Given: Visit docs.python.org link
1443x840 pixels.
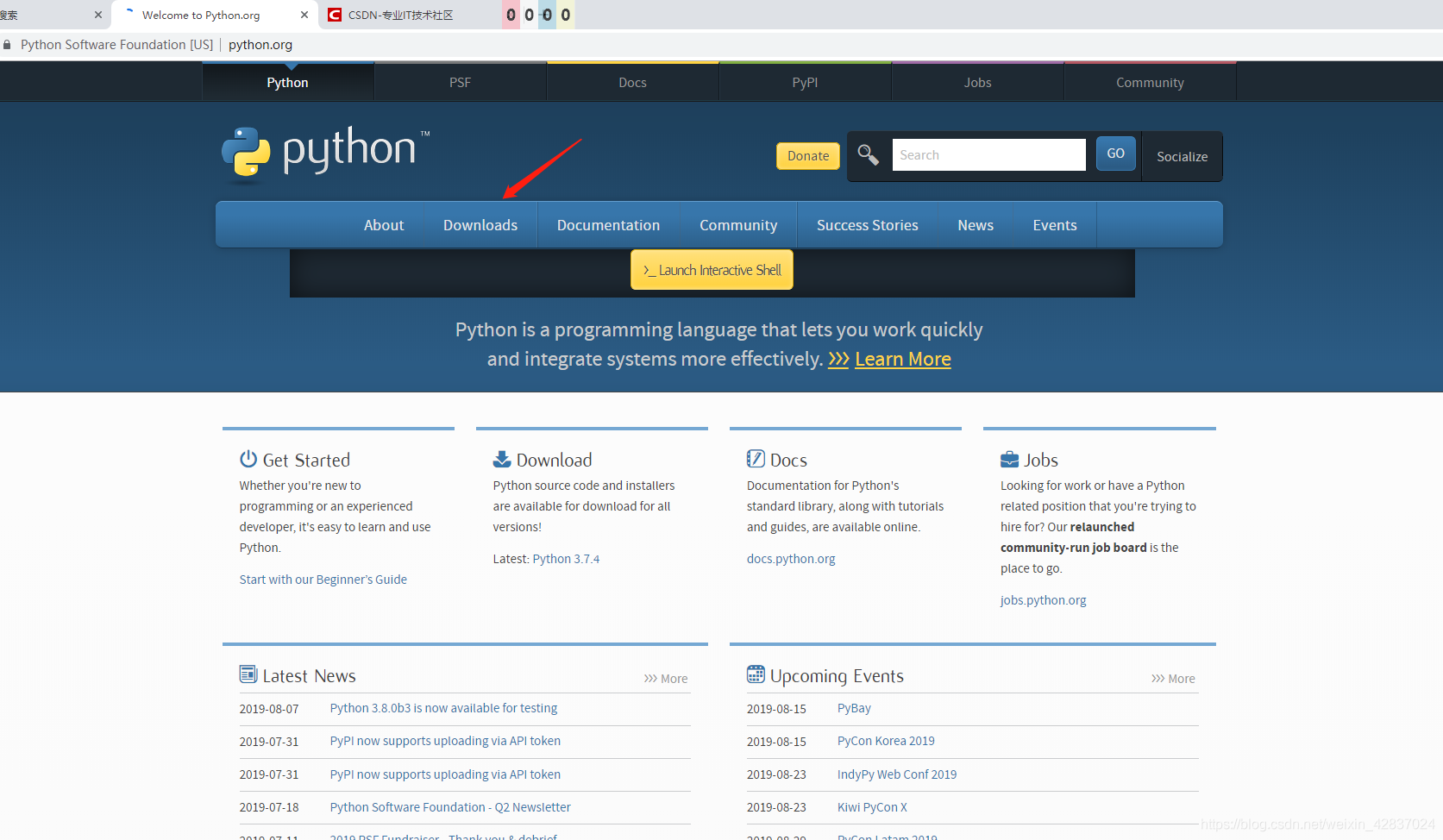Looking at the screenshot, I should 791,559.
